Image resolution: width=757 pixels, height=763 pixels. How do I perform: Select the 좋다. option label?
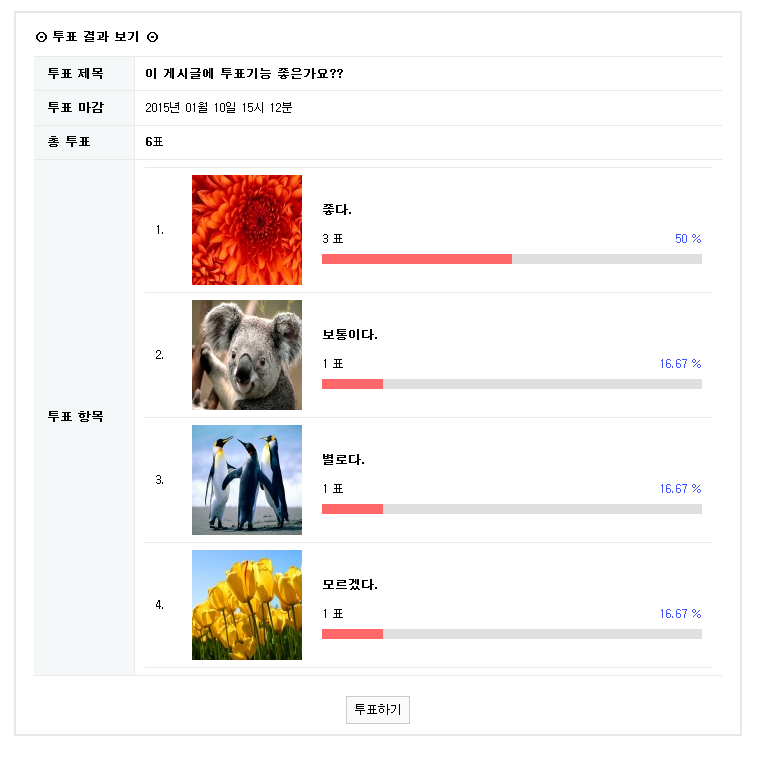point(337,210)
